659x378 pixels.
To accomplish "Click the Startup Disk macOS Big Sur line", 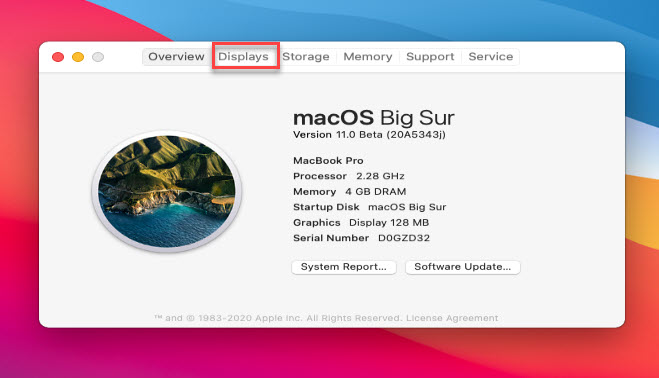I will [369, 207].
